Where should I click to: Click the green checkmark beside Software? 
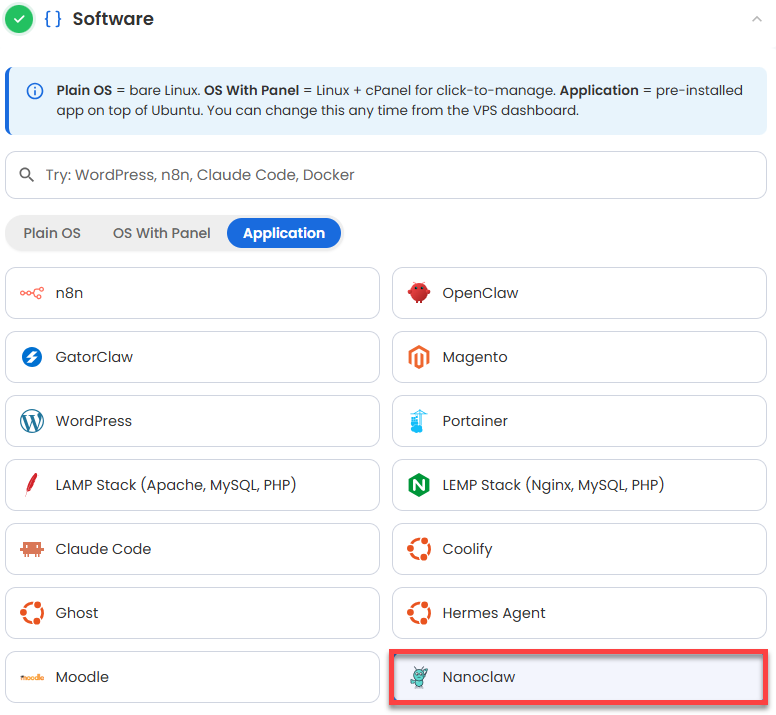click(x=19, y=19)
